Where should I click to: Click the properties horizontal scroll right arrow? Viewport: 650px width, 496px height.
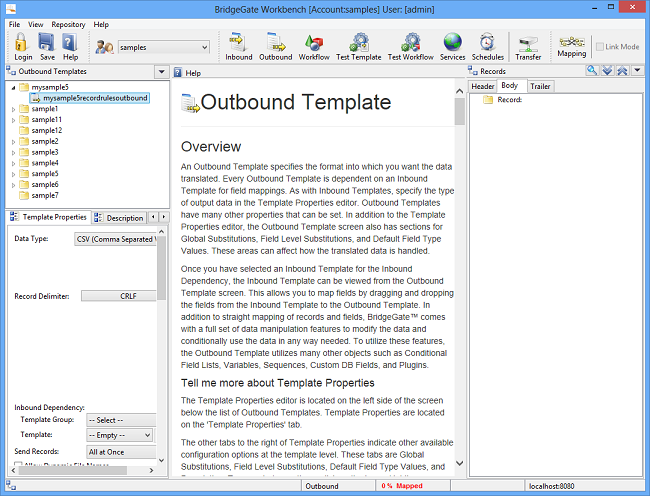tap(151, 470)
